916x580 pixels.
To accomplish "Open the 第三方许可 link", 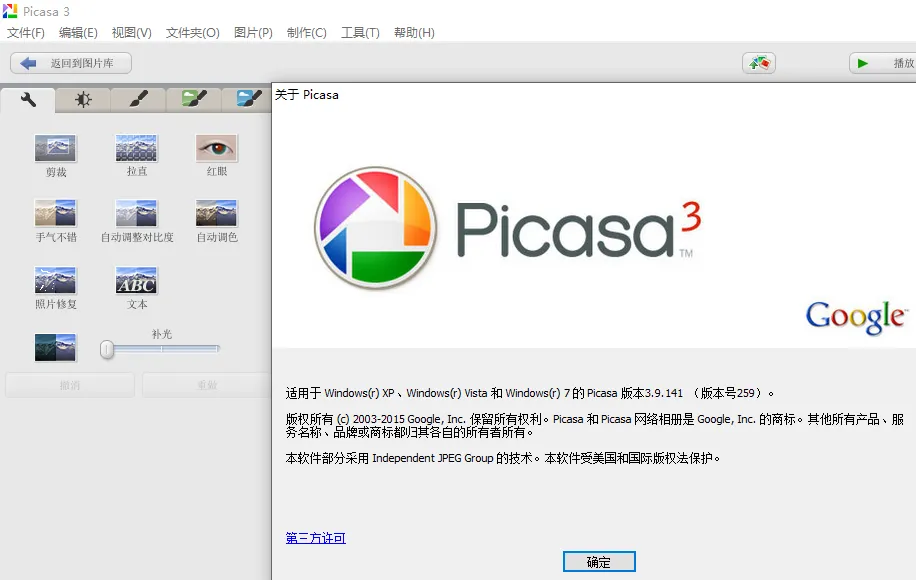I will click(x=315, y=538).
